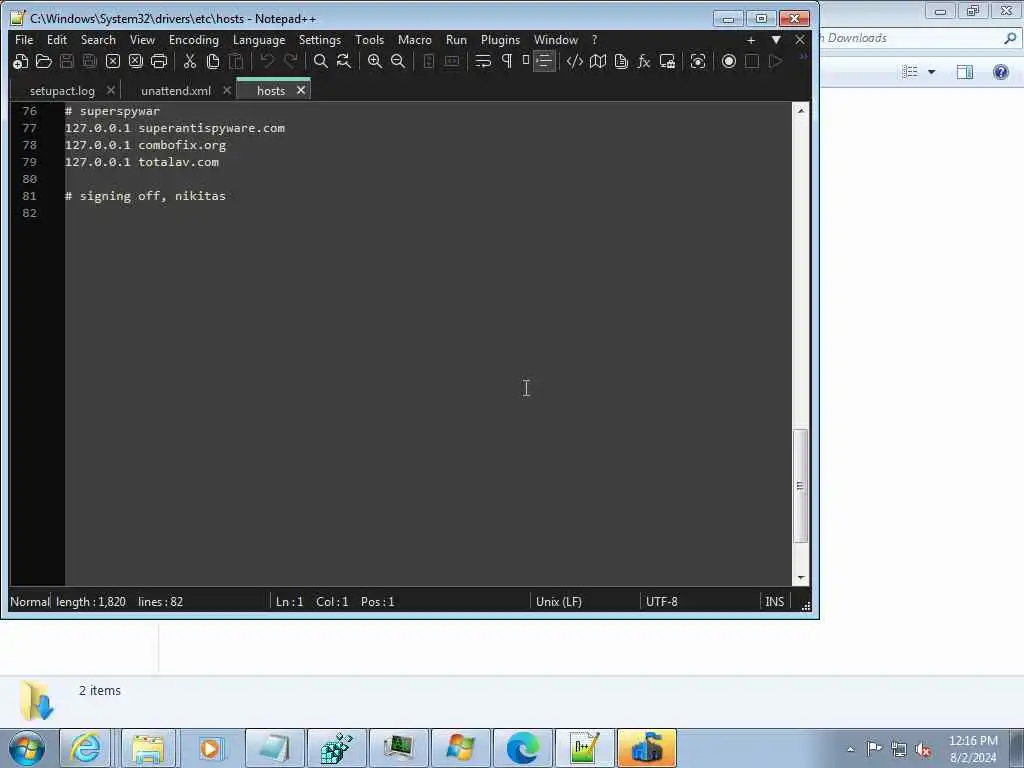
Task: Open Explorer view options dropdown arrow
Action: 932,72
